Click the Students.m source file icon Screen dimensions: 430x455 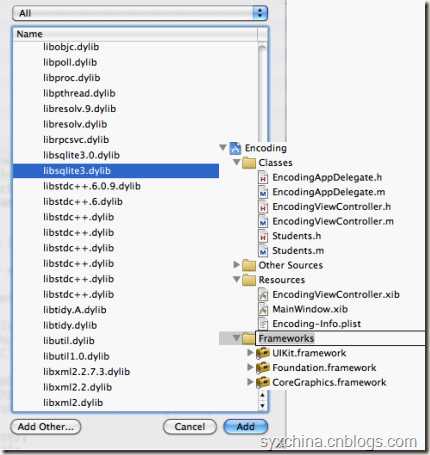263,251
